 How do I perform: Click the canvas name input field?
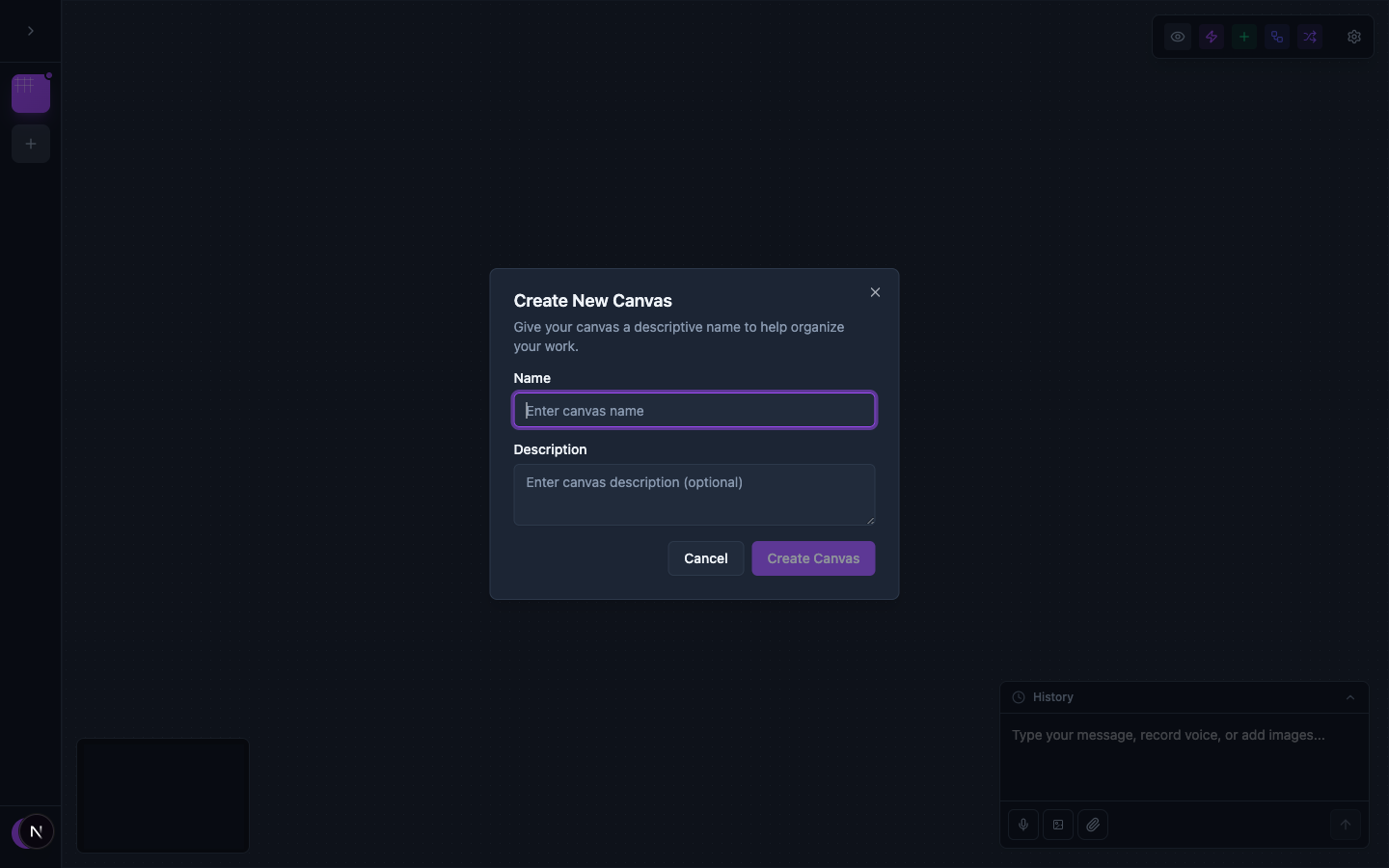tap(694, 410)
